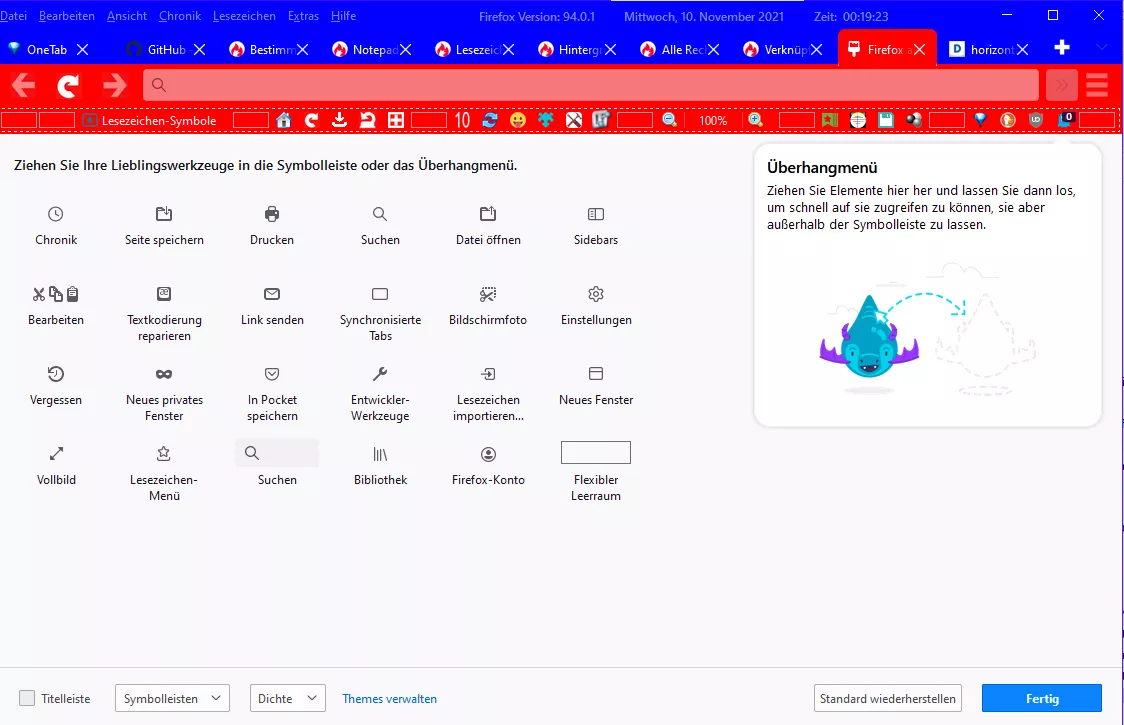Click the Bibliothek library icon
This screenshot has height=725, width=1124.
tap(380, 454)
